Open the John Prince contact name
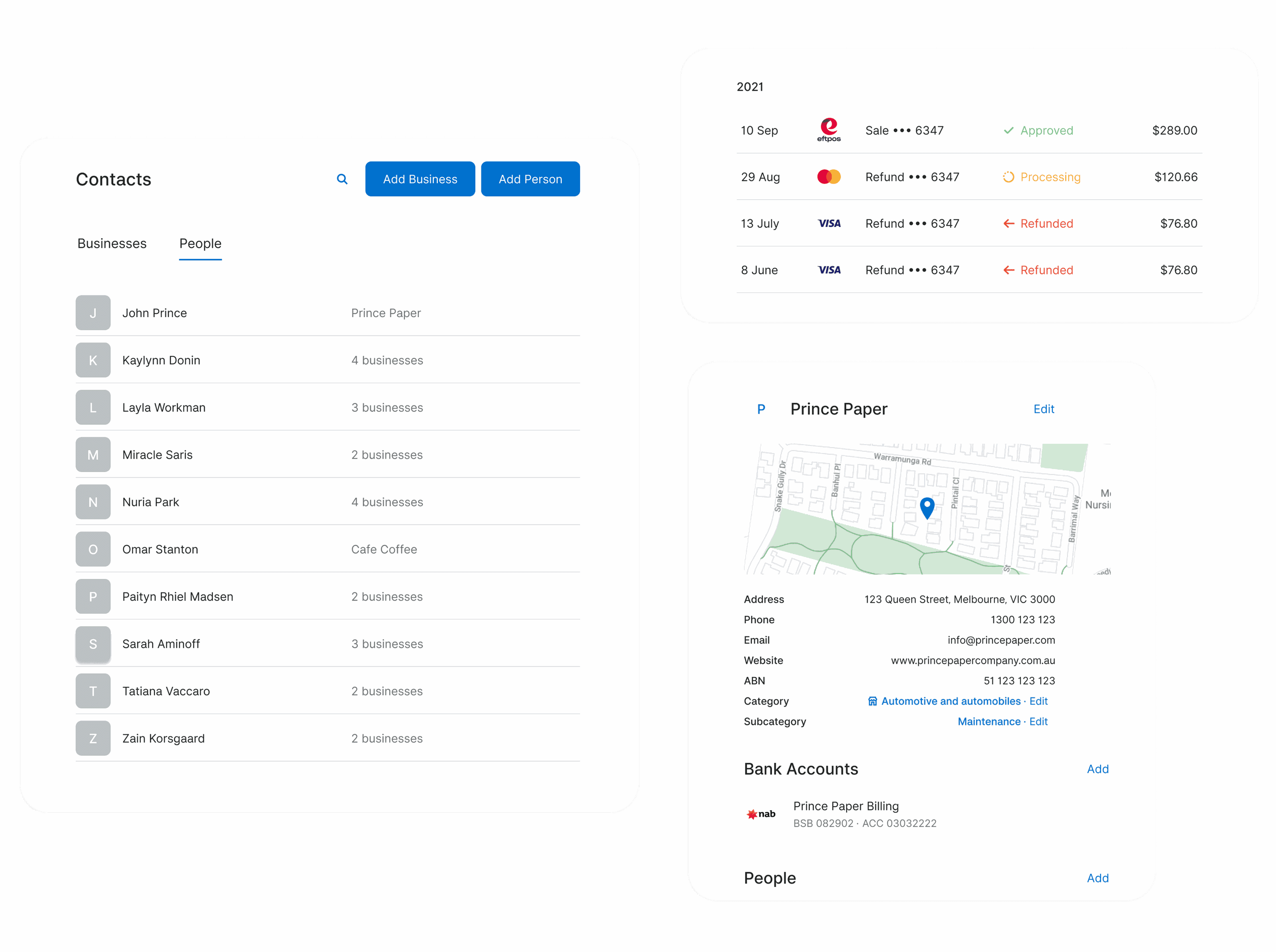The height and width of the screenshot is (952, 1276). 155,313
